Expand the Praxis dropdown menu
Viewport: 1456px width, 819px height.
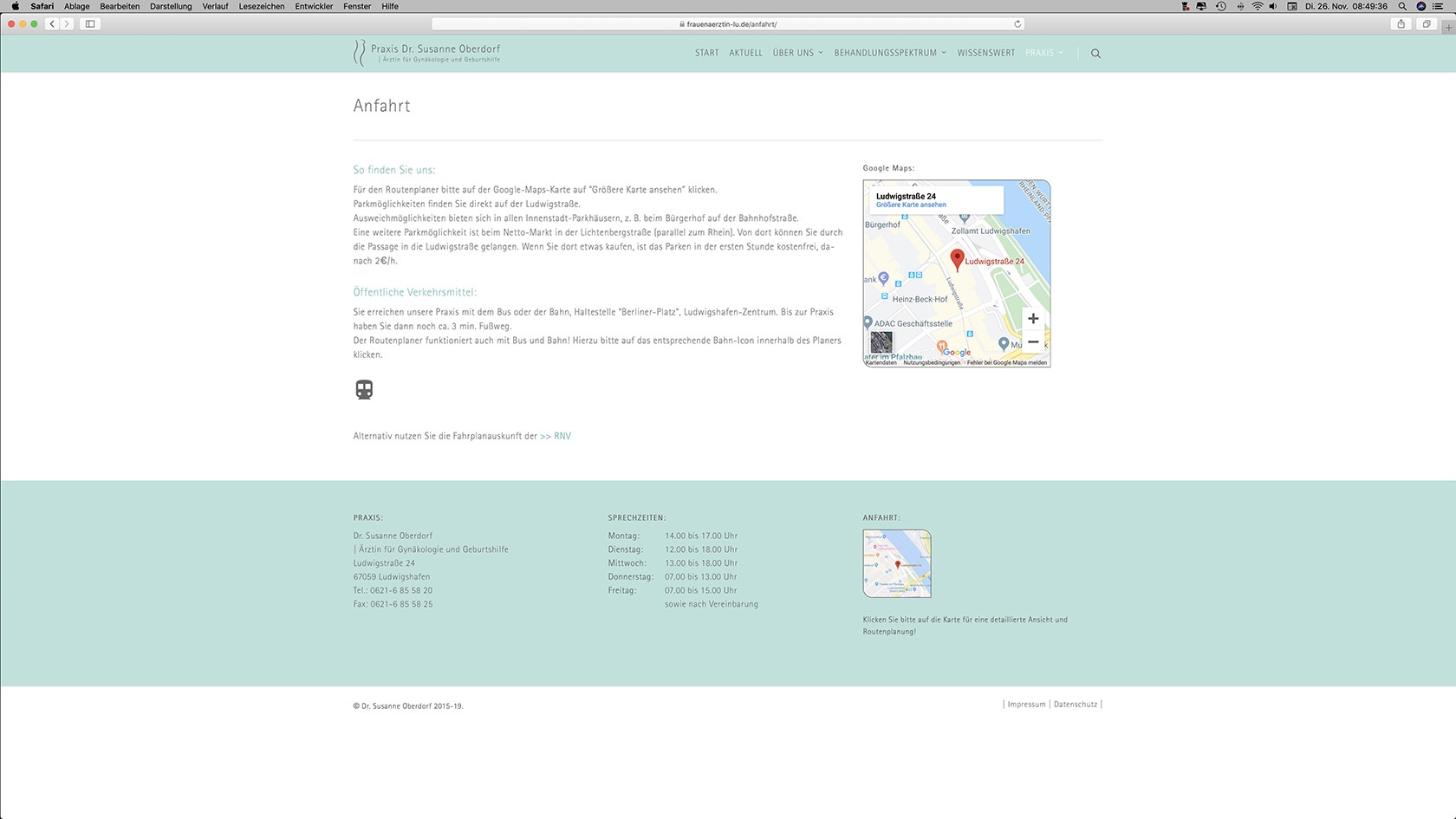[1044, 53]
